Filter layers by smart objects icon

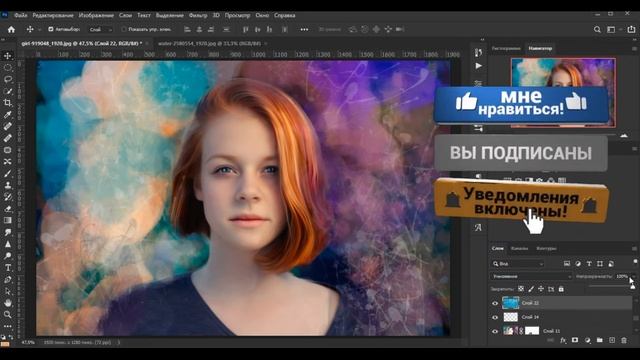click(611, 264)
